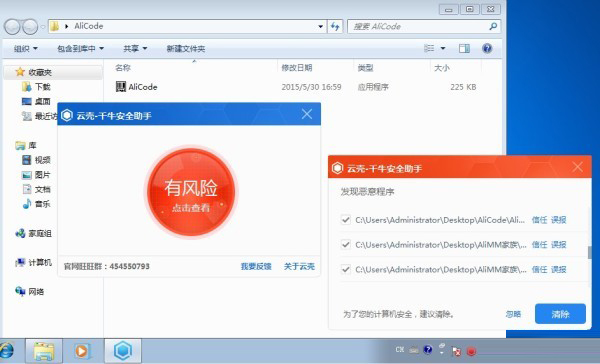Sort by the 修改日期 column header
Screen dimensions: 600x364
[297, 68]
